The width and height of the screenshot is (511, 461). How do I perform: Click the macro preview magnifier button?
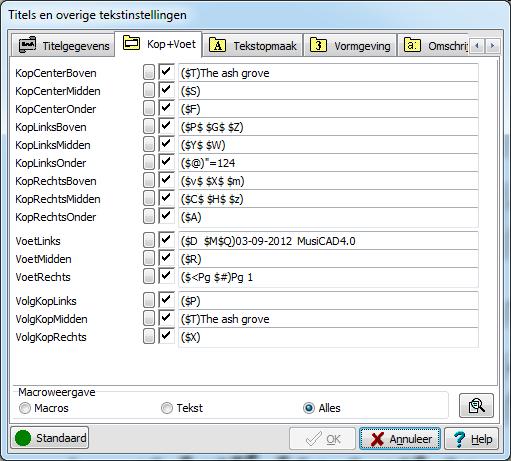(x=476, y=406)
